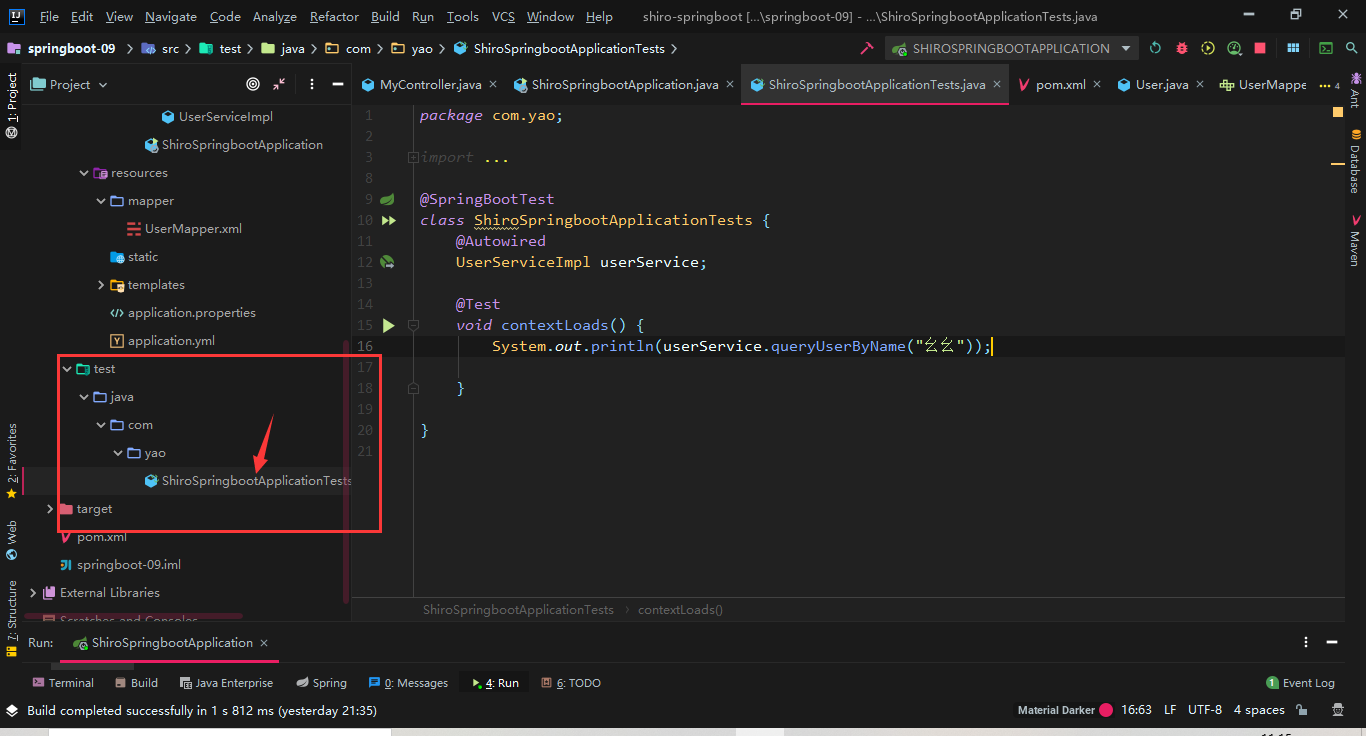Unfold the collapsed import block

[413, 158]
